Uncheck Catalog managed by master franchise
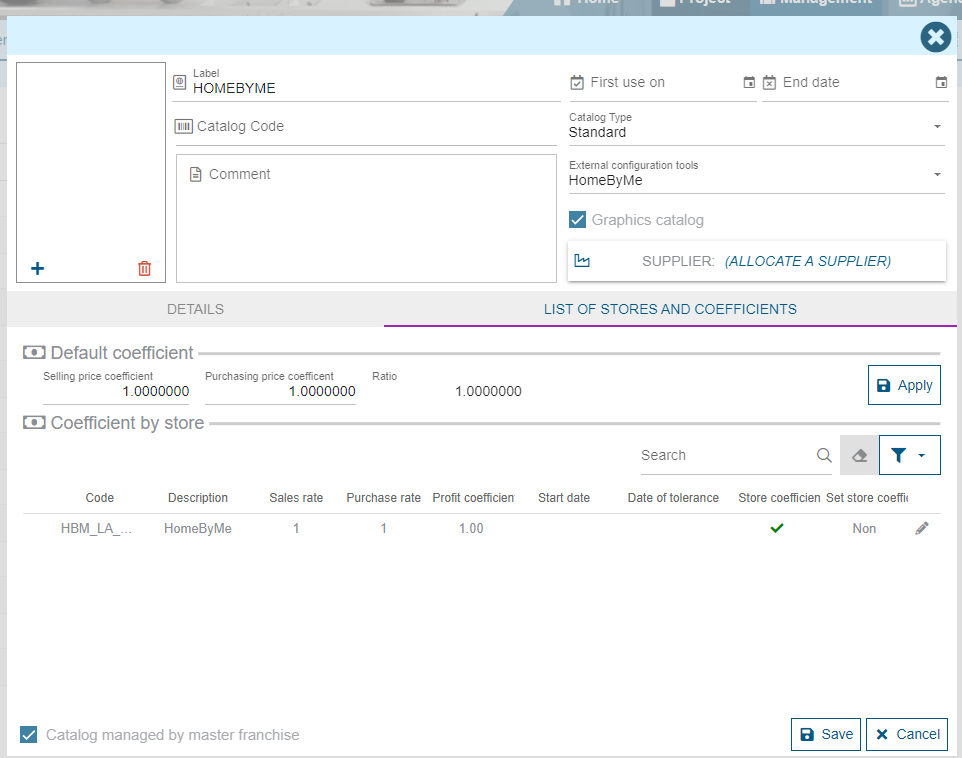 pos(29,735)
